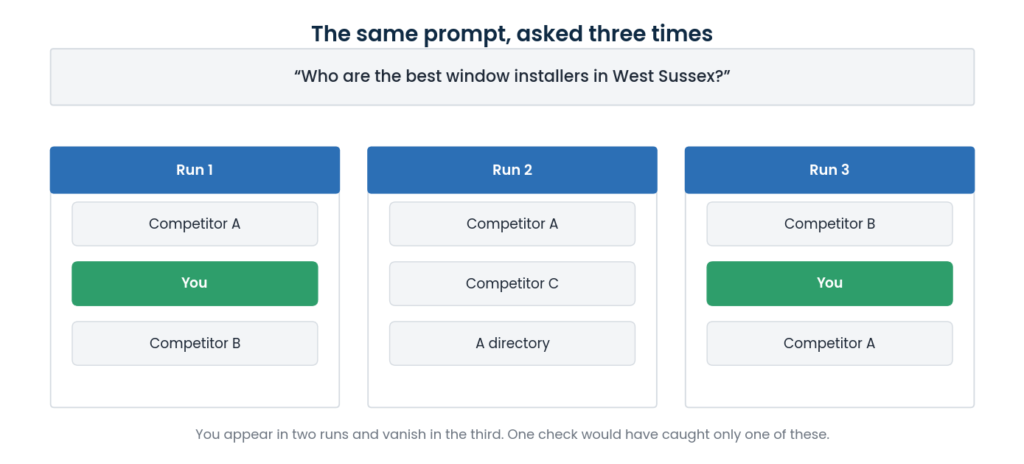Click empty area of Run 1 card
Screen dimensions: 1024x464
tap(195, 386)
